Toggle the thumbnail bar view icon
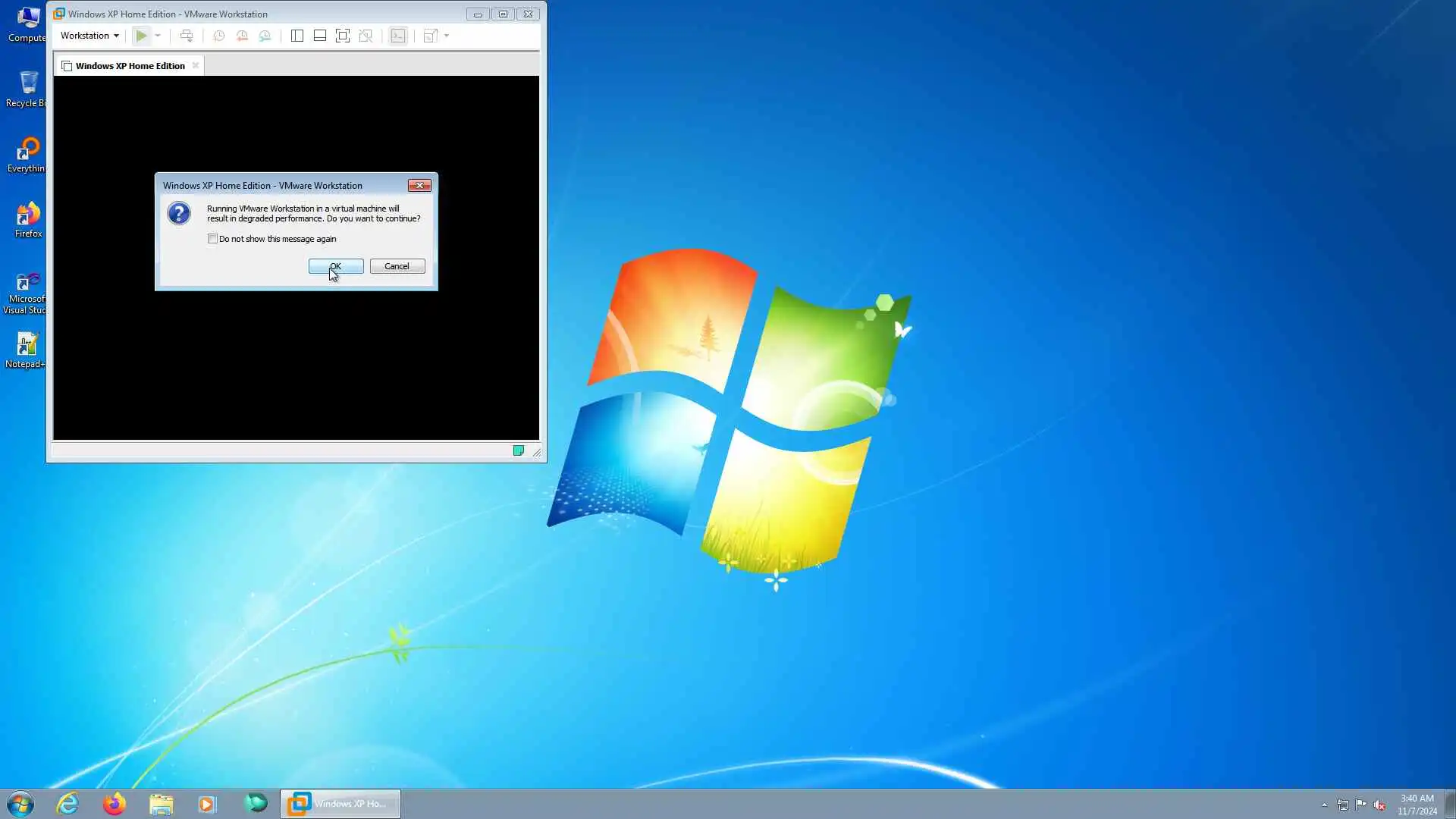This screenshot has width=1456, height=819. point(320,36)
